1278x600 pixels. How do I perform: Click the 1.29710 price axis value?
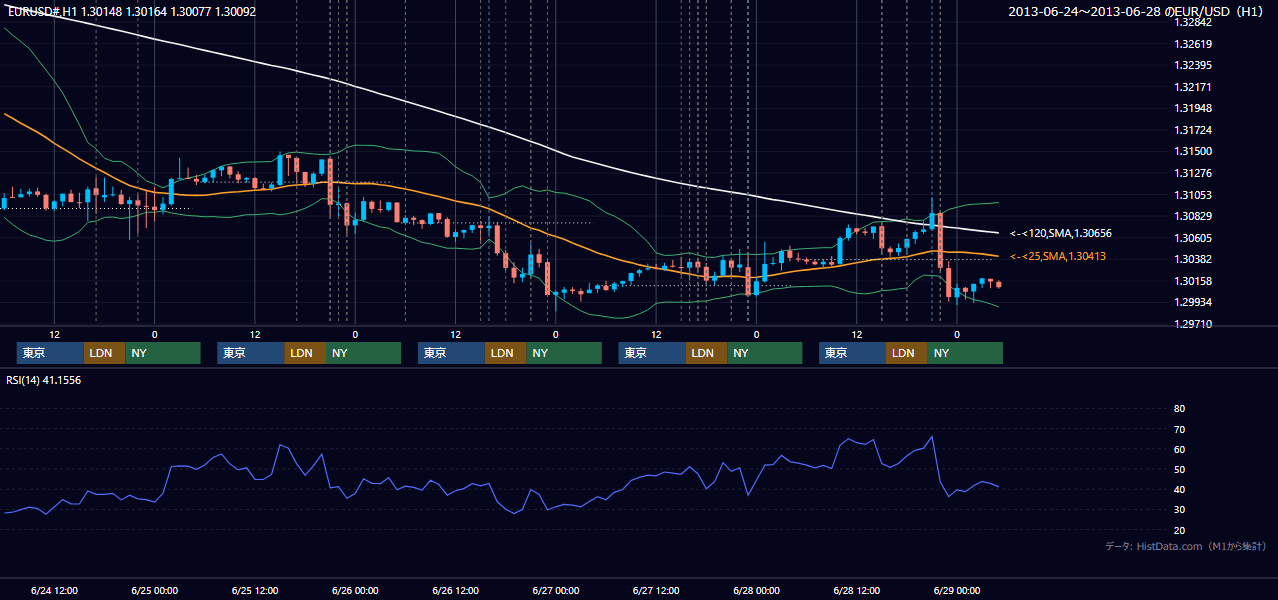tap(1194, 324)
